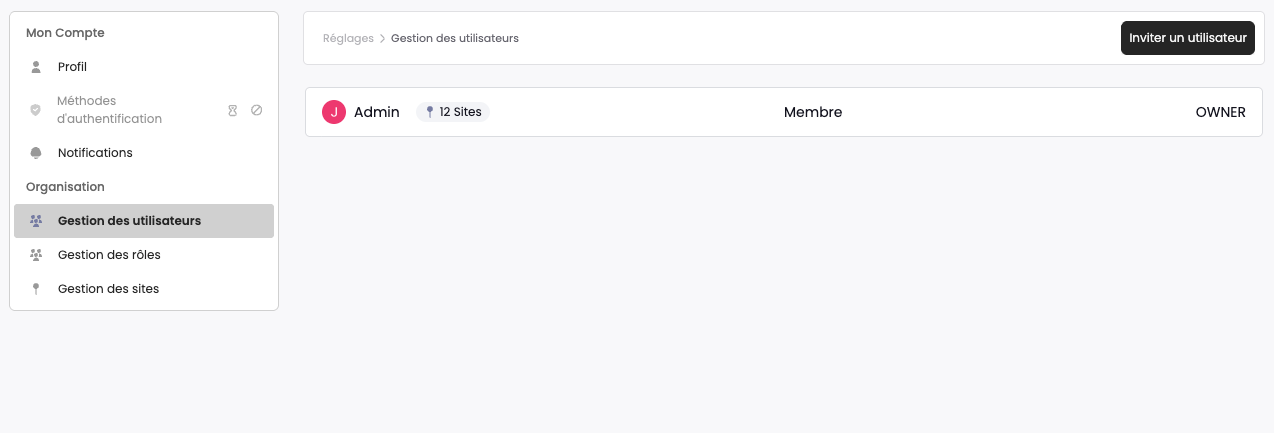Click the Profil person icon
Viewport: 1274px width, 433px height.
pos(36,67)
